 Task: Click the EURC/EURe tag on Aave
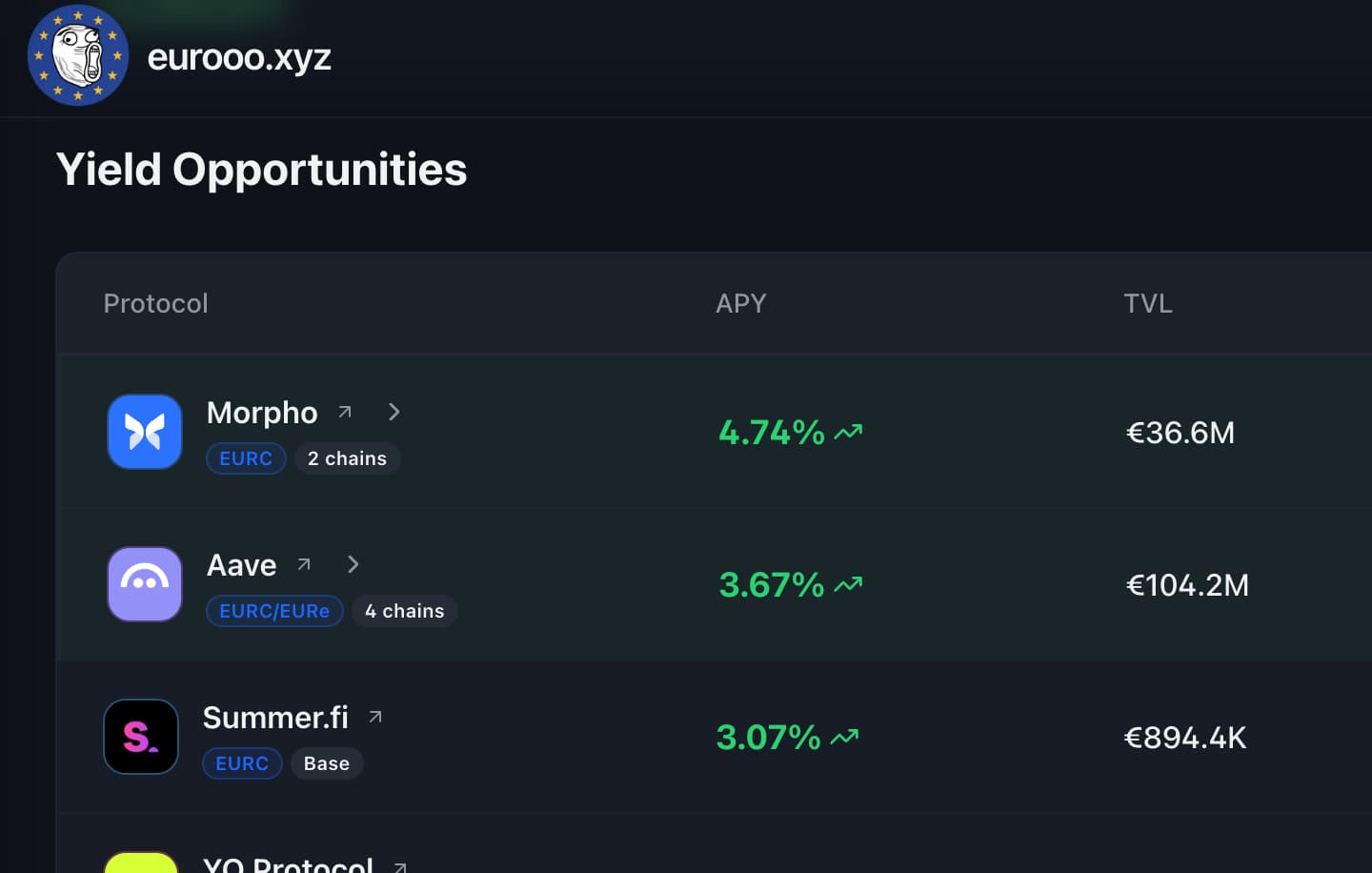point(274,611)
